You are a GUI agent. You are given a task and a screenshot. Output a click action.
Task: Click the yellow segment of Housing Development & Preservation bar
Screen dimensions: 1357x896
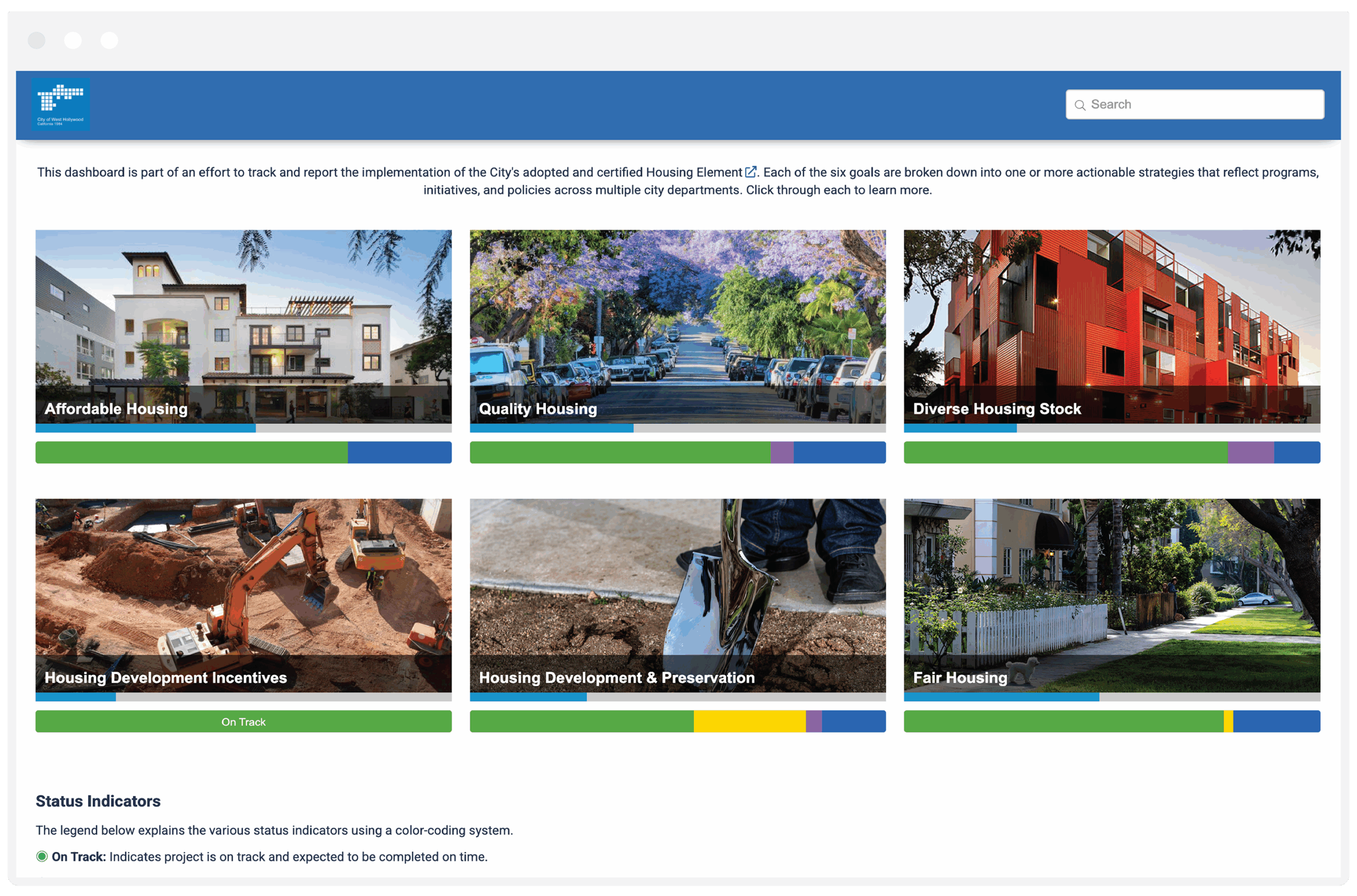coord(750,721)
